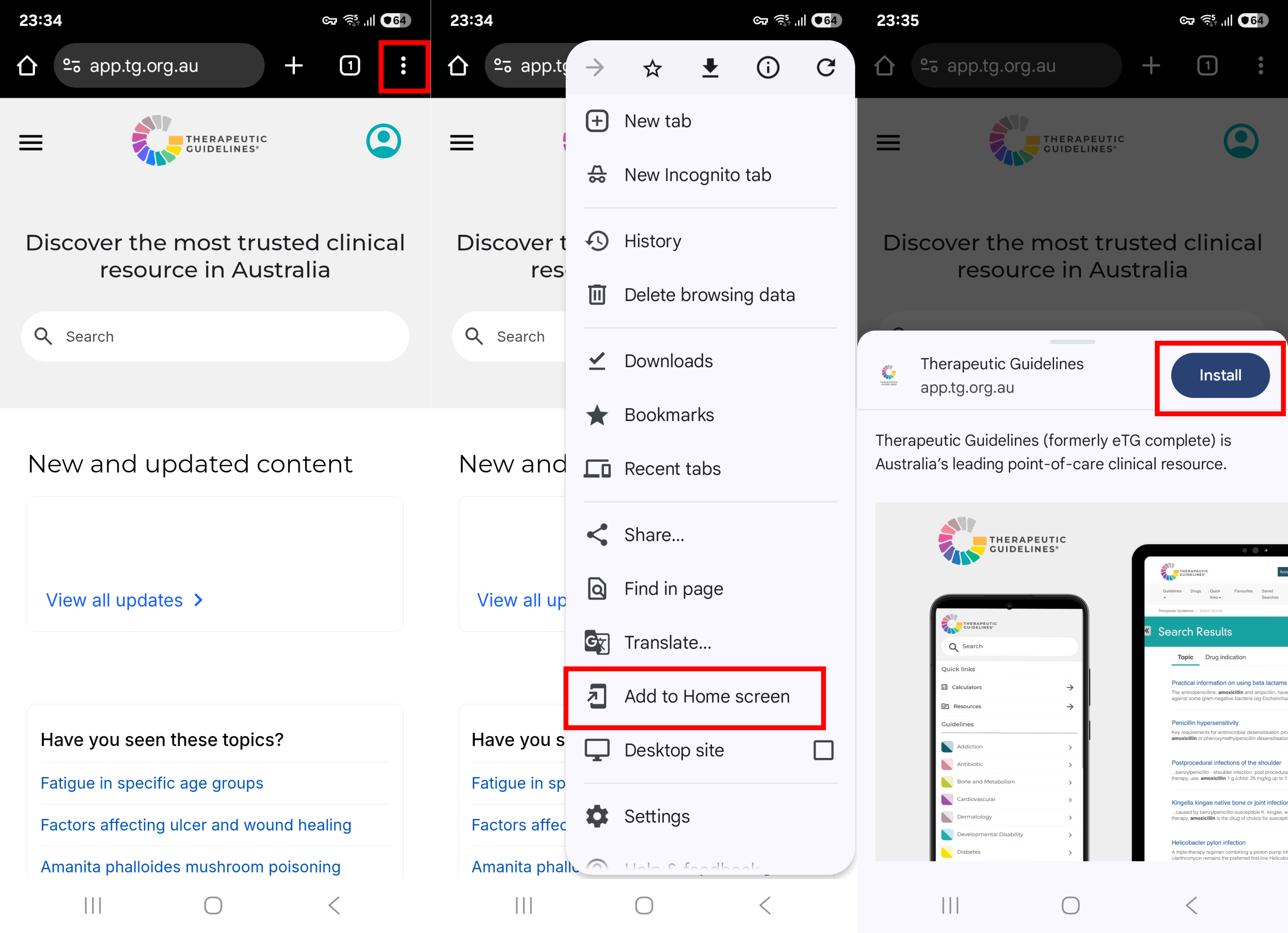Tap Android home button on first screen
The image size is (1288, 933).
pos(213,905)
